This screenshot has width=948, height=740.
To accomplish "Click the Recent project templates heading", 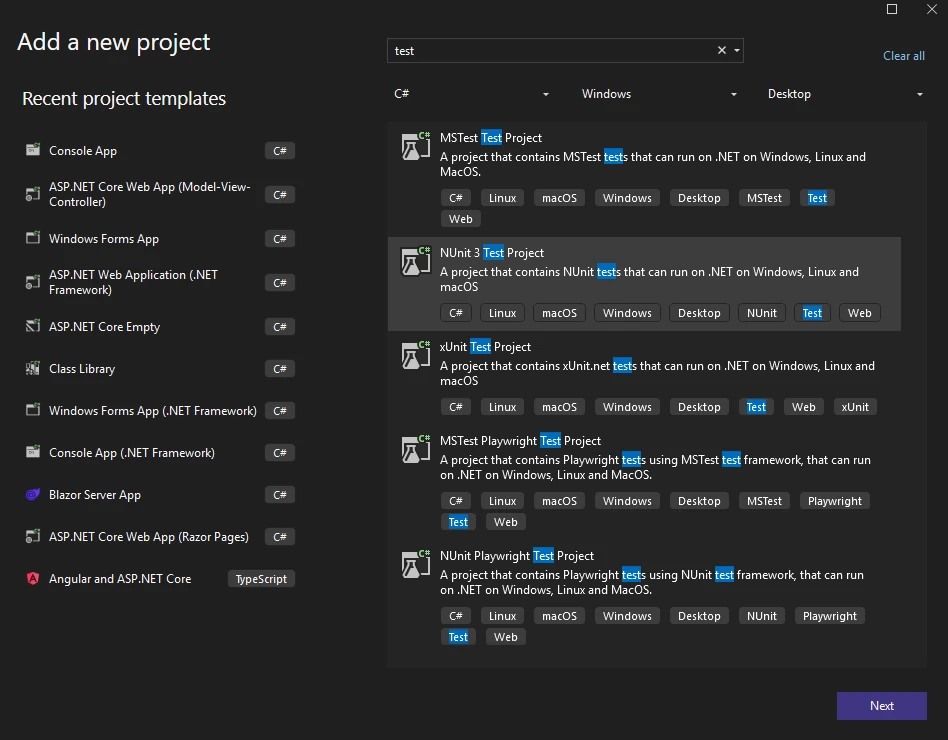I will [x=124, y=98].
